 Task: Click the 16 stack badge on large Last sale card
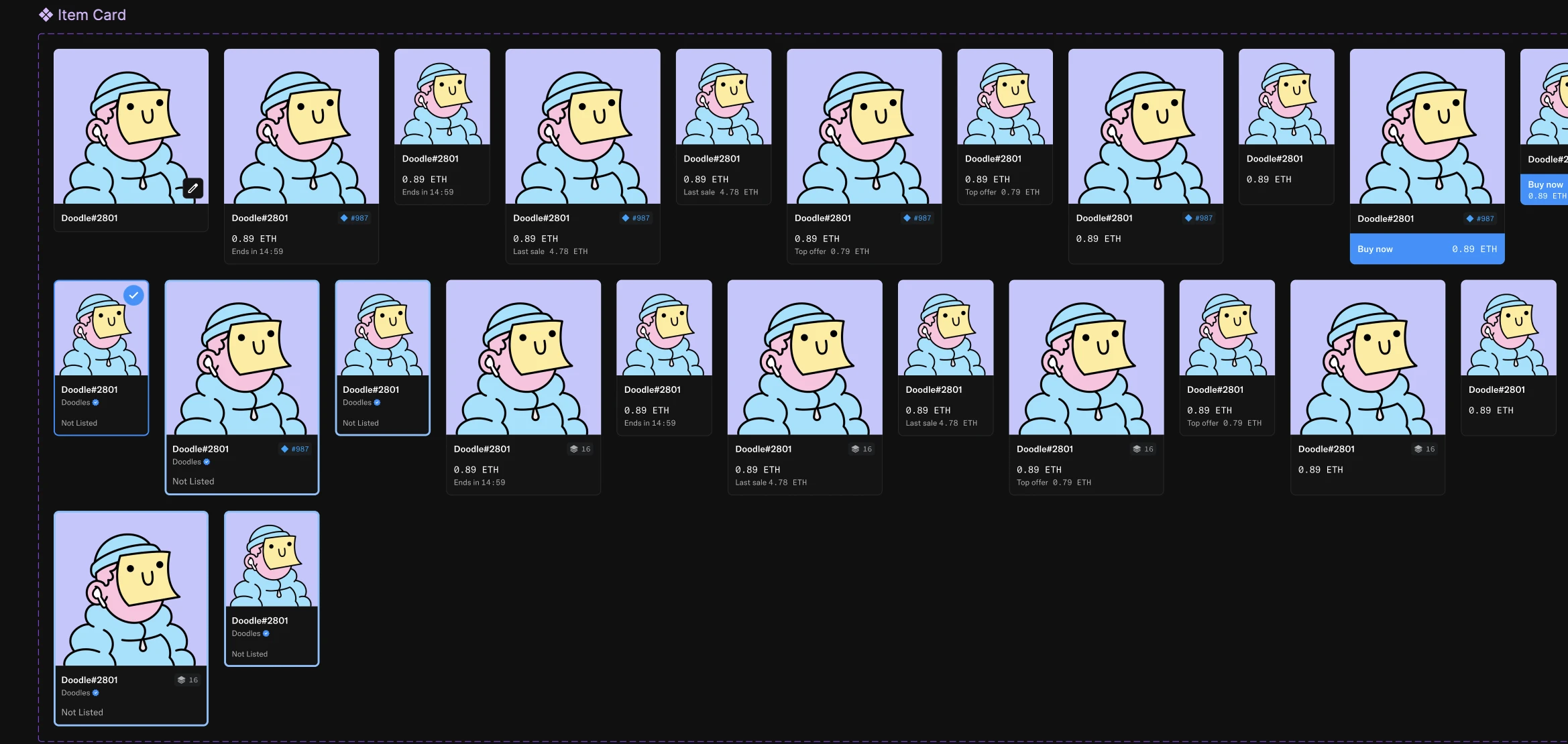click(862, 449)
